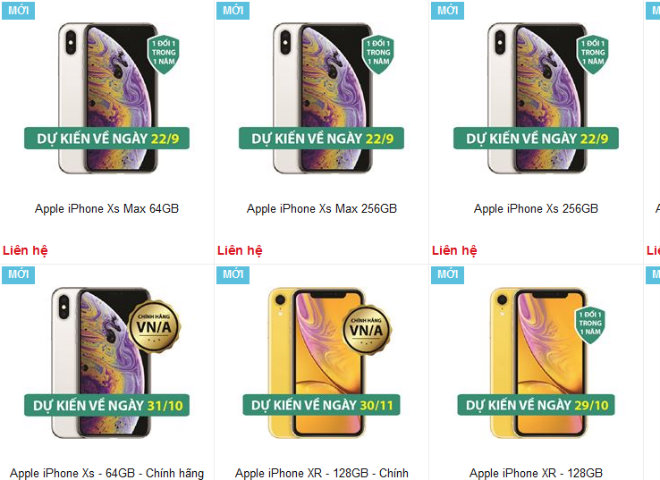Click the MỚI badge on iPhone Xs Max 64GB
660x480 pixels.
click(x=18, y=10)
